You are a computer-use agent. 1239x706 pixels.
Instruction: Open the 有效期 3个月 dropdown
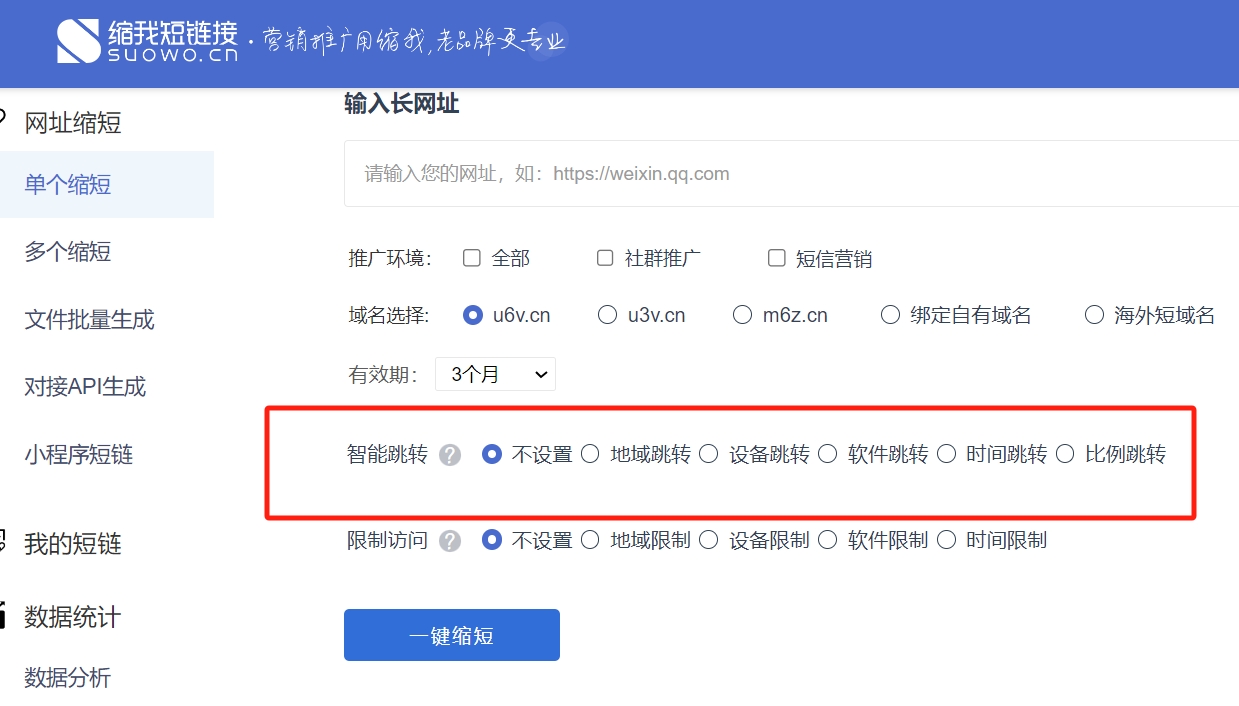click(x=495, y=374)
